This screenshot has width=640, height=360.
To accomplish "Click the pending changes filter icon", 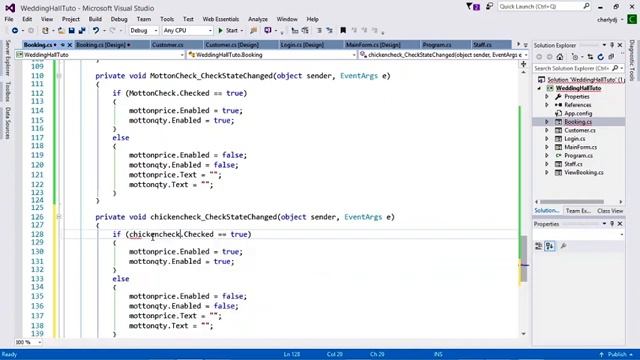I will pos(575,57).
